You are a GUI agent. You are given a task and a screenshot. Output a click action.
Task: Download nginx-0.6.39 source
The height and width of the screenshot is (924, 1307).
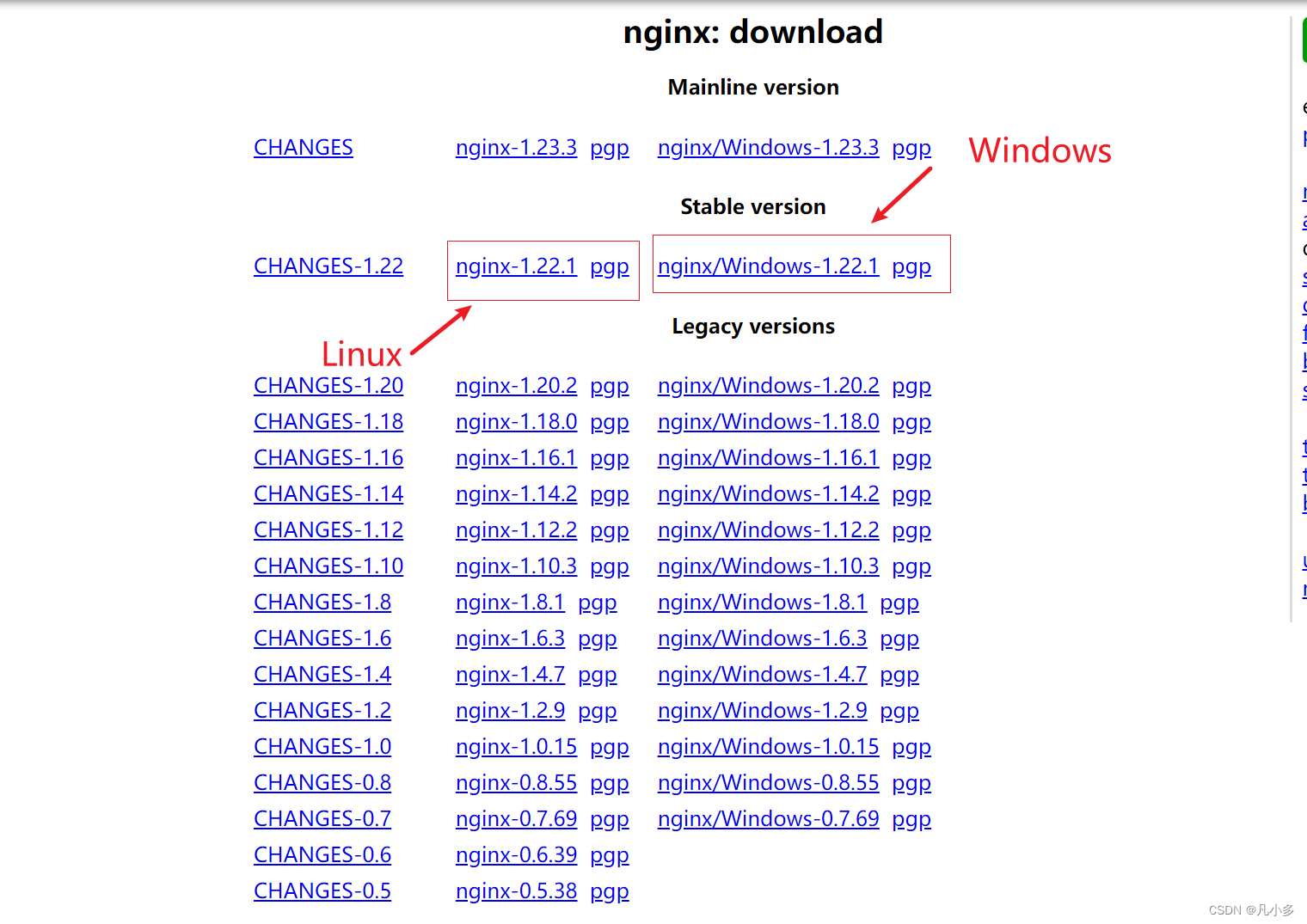pyautogui.click(x=516, y=855)
